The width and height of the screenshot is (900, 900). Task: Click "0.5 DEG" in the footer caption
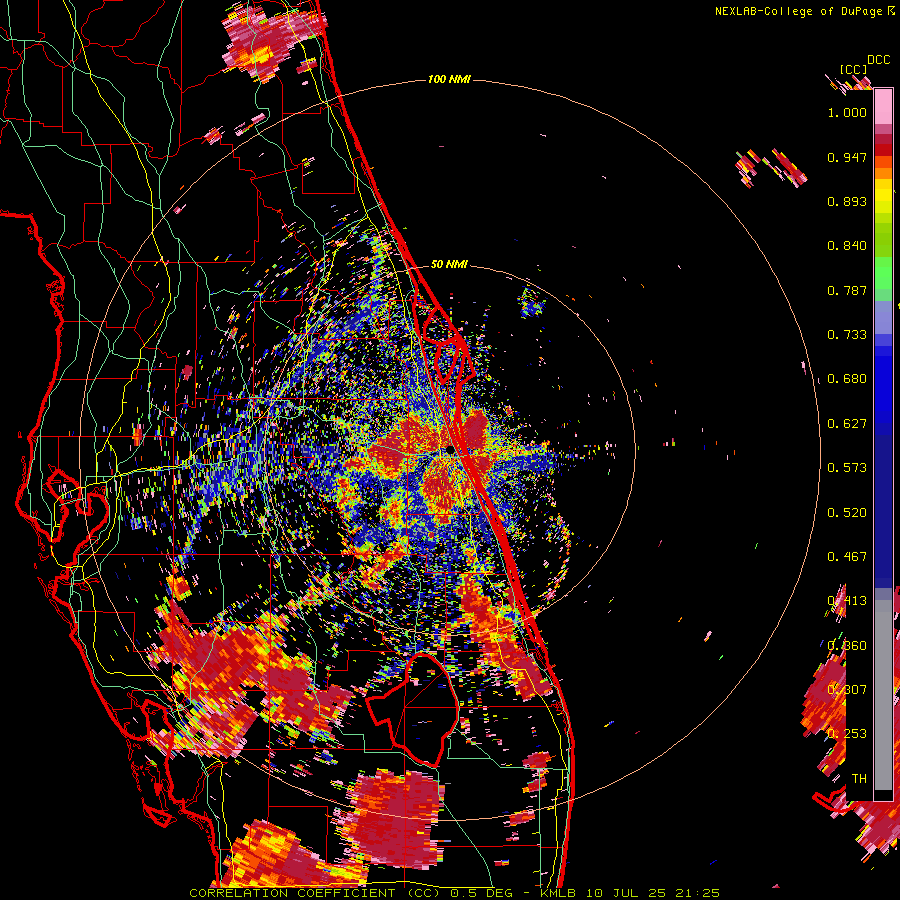point(482,893)
